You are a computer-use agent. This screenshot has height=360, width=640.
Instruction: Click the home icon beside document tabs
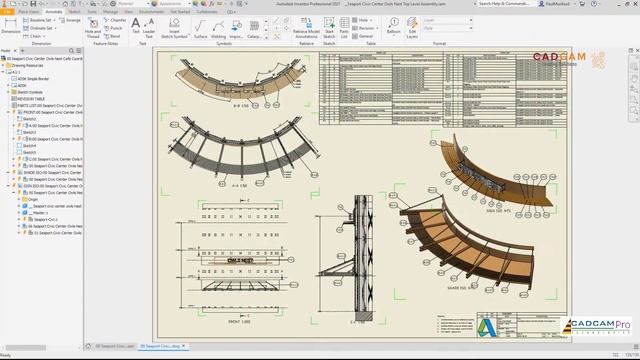point(88,346)
